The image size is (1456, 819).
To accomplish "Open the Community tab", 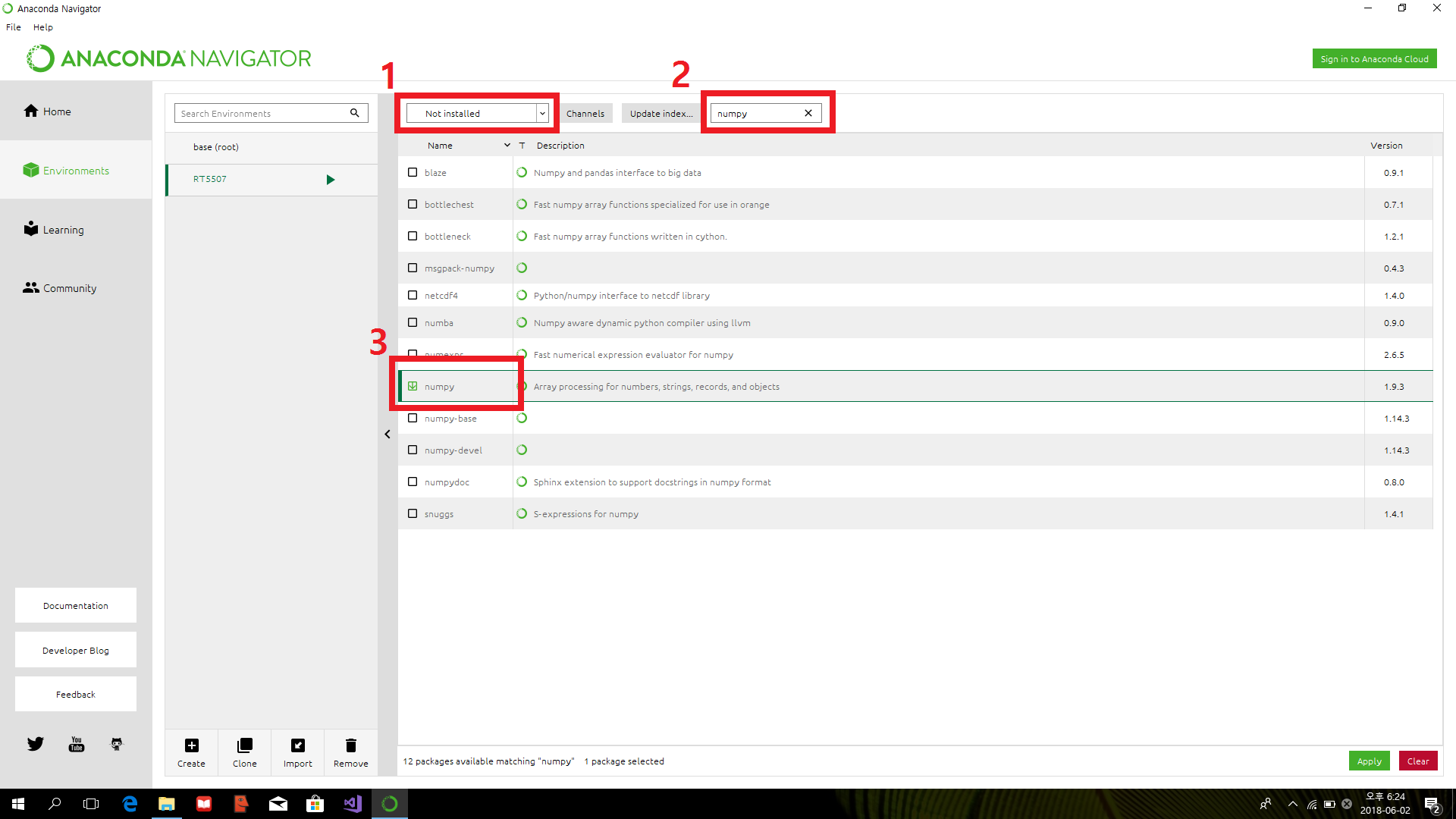I will [x=76, y=287].
